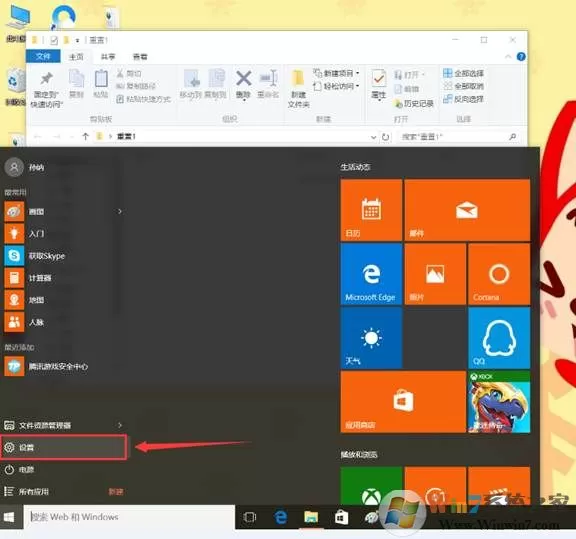Switch to the Share ribbon tab
This screenshot has height=539, width=576.
[x=108, y=57]
